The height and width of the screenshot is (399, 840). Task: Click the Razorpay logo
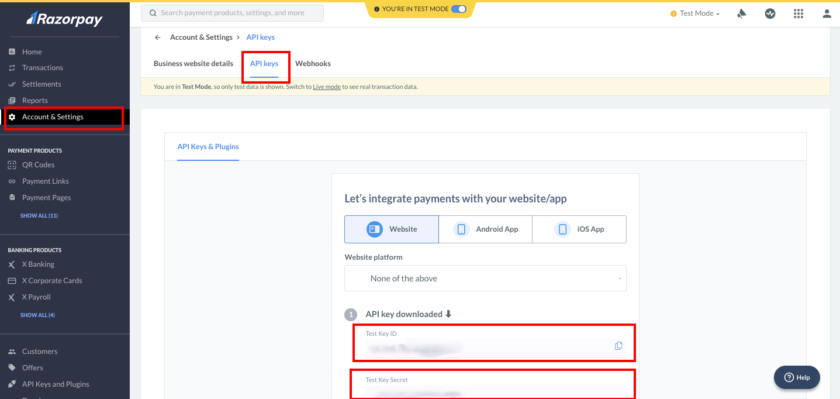(64, 19)
